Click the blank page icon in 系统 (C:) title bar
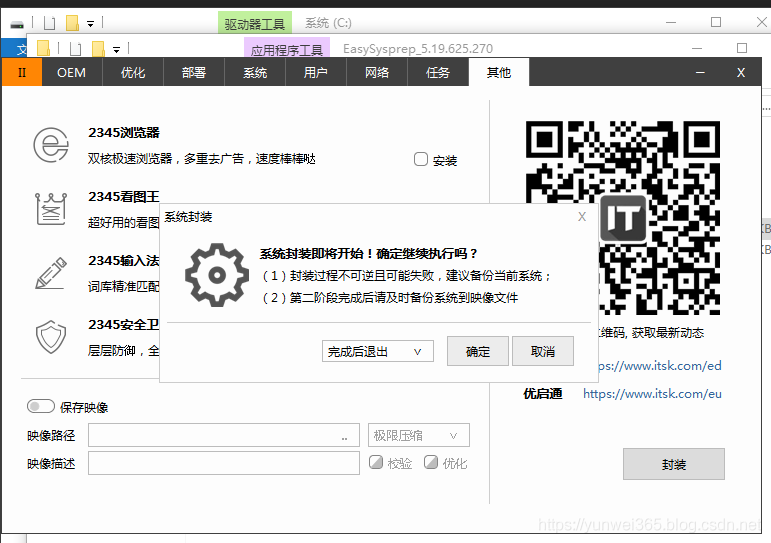Image resolution: width=771 pixels, height=543 pixels. point(49,23)
